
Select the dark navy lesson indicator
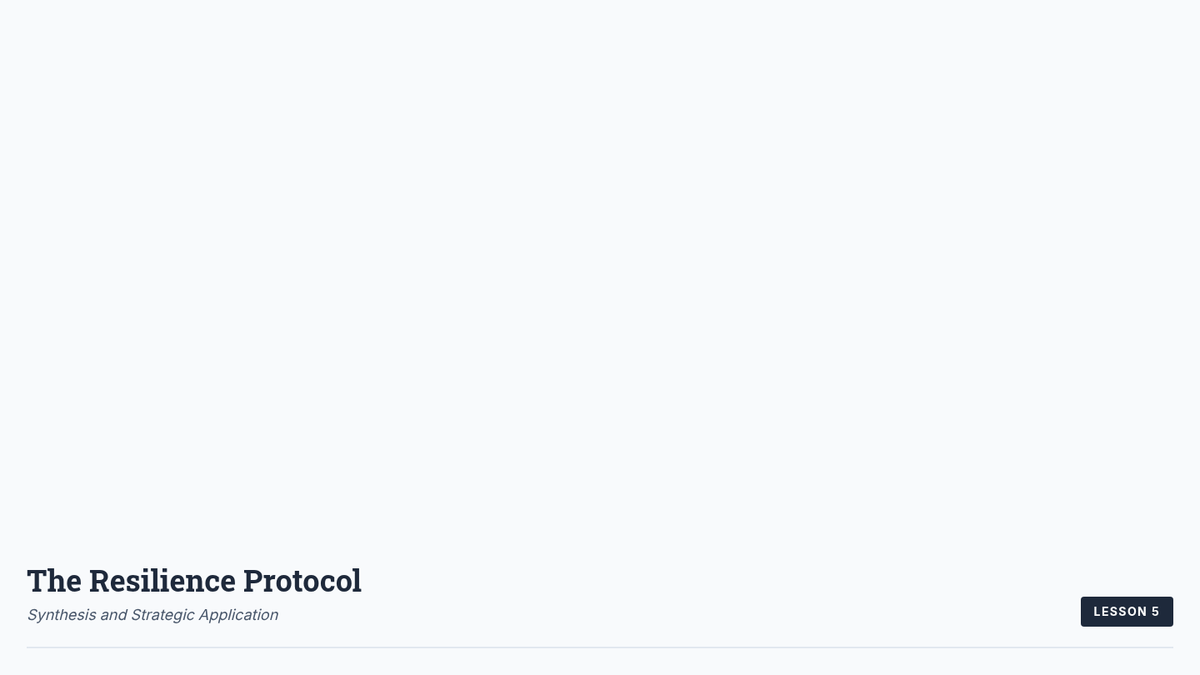(x=1126, y=612)
